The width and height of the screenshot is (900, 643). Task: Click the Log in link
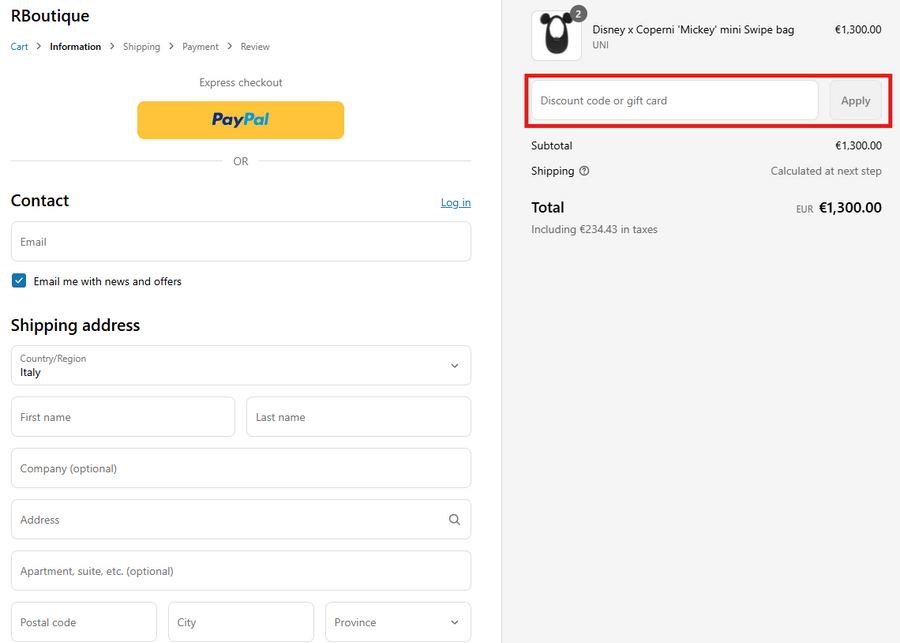point(455,203)
